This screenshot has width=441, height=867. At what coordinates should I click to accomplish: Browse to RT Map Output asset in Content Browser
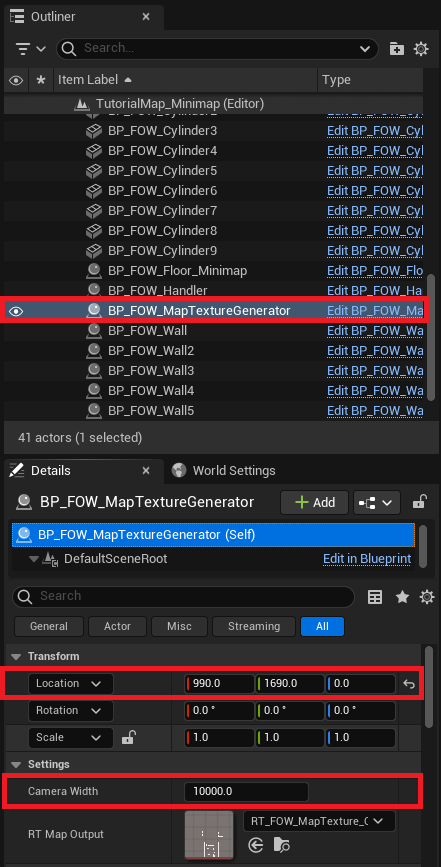(x=281, y=845)
